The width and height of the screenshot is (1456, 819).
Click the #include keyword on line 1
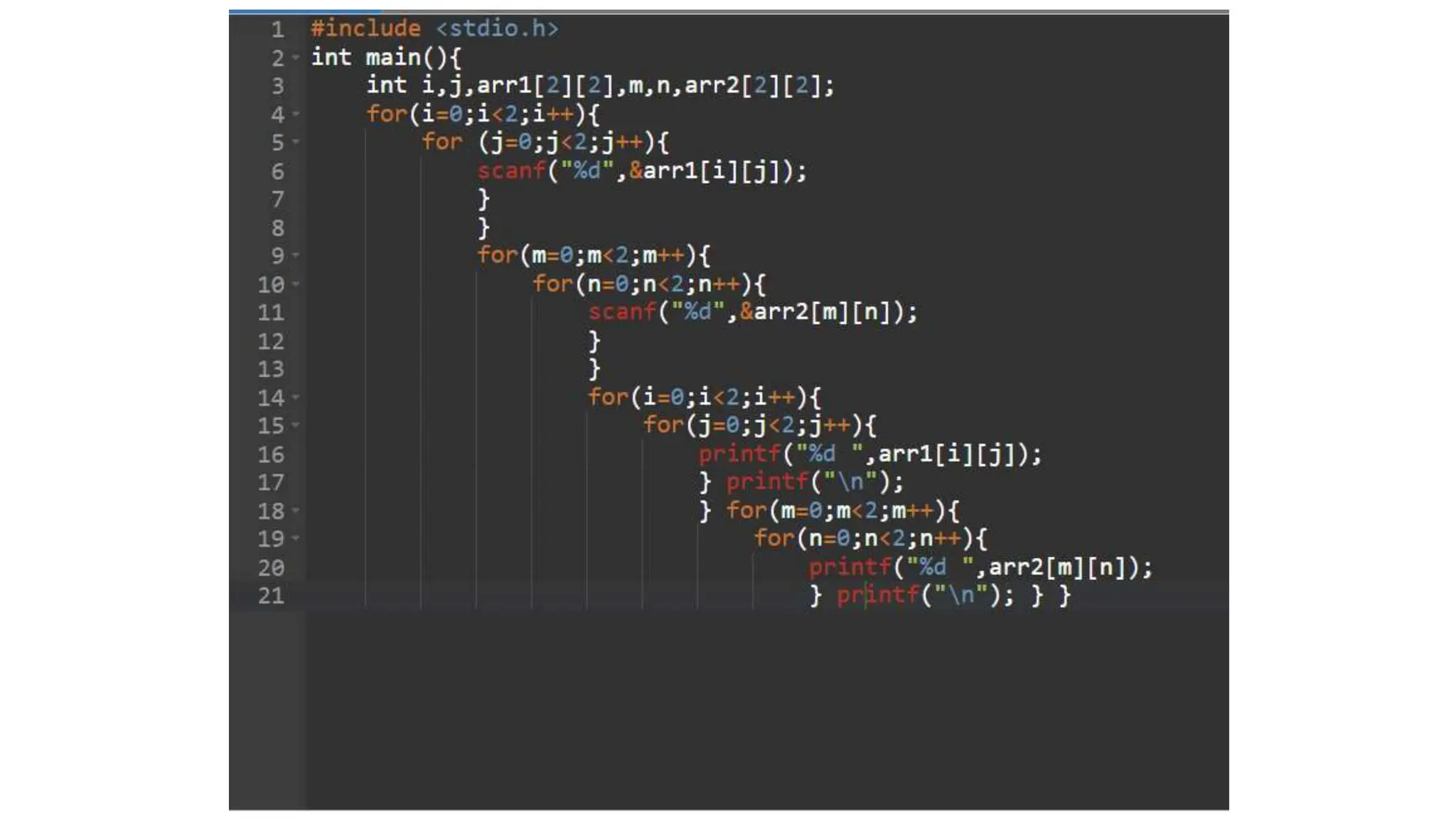[x=365, y=28]
